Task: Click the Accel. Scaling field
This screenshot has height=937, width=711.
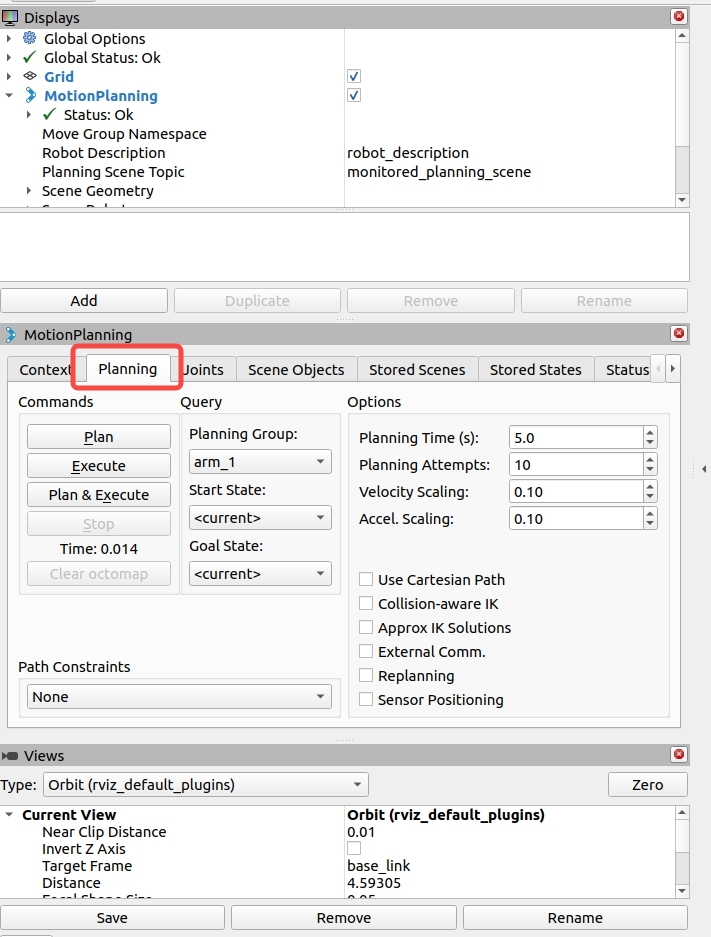Action: click(x=576, y=518)
